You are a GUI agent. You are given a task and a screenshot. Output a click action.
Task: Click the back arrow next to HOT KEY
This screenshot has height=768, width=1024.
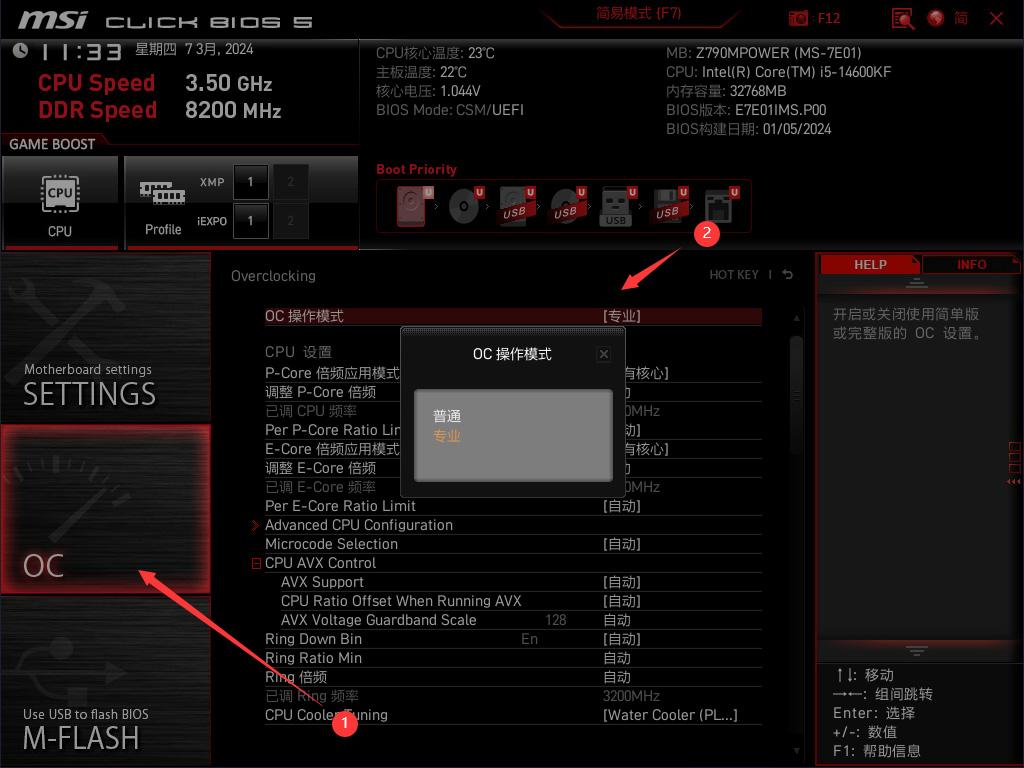pos(788,275)
